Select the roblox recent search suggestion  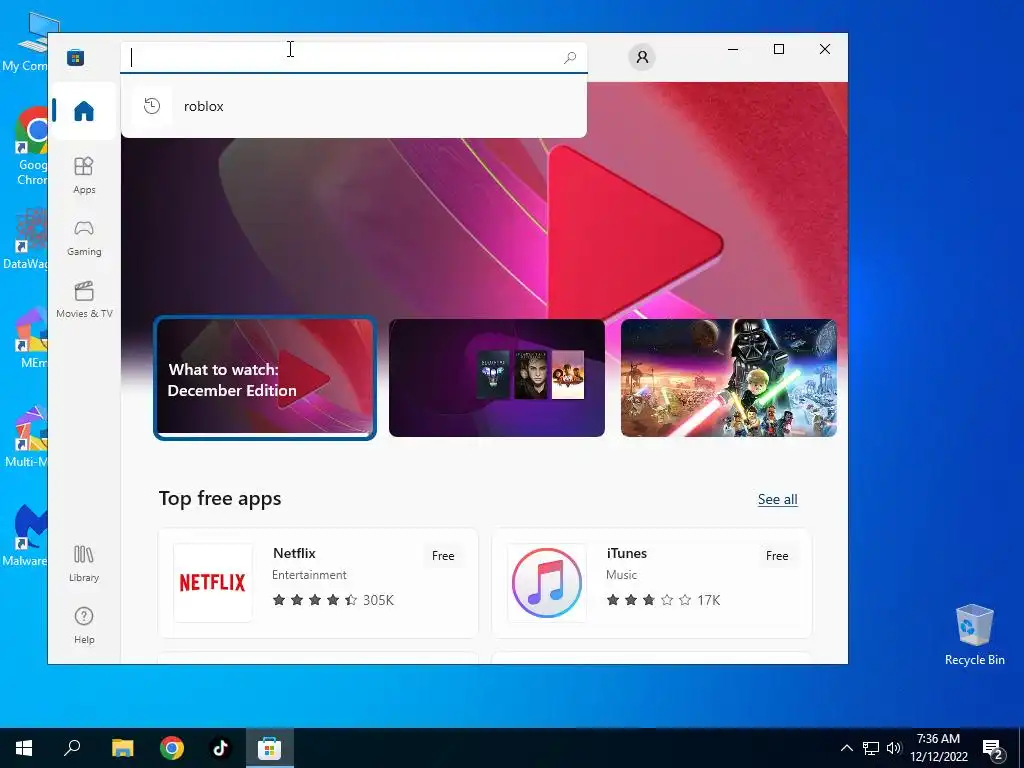point(354,106)
